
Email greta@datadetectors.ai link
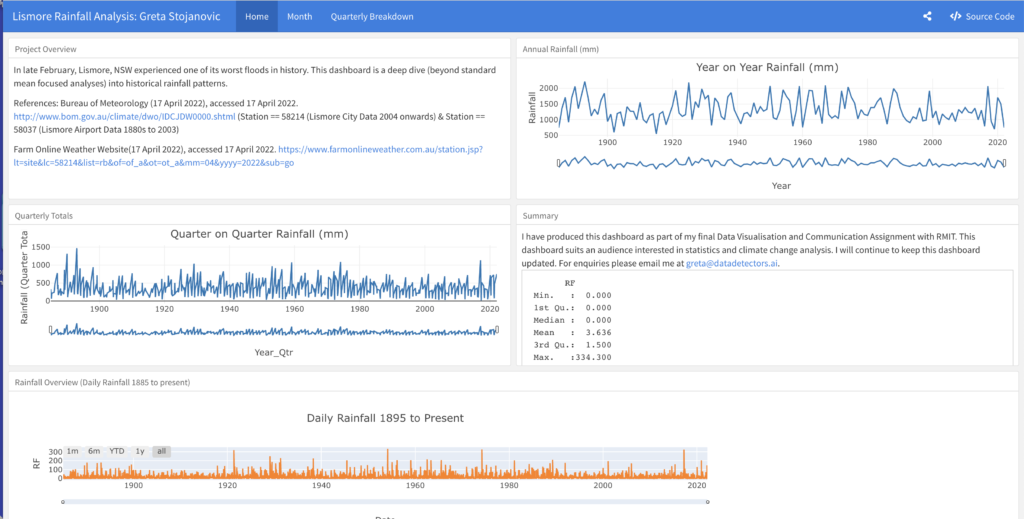coord(732,264)
